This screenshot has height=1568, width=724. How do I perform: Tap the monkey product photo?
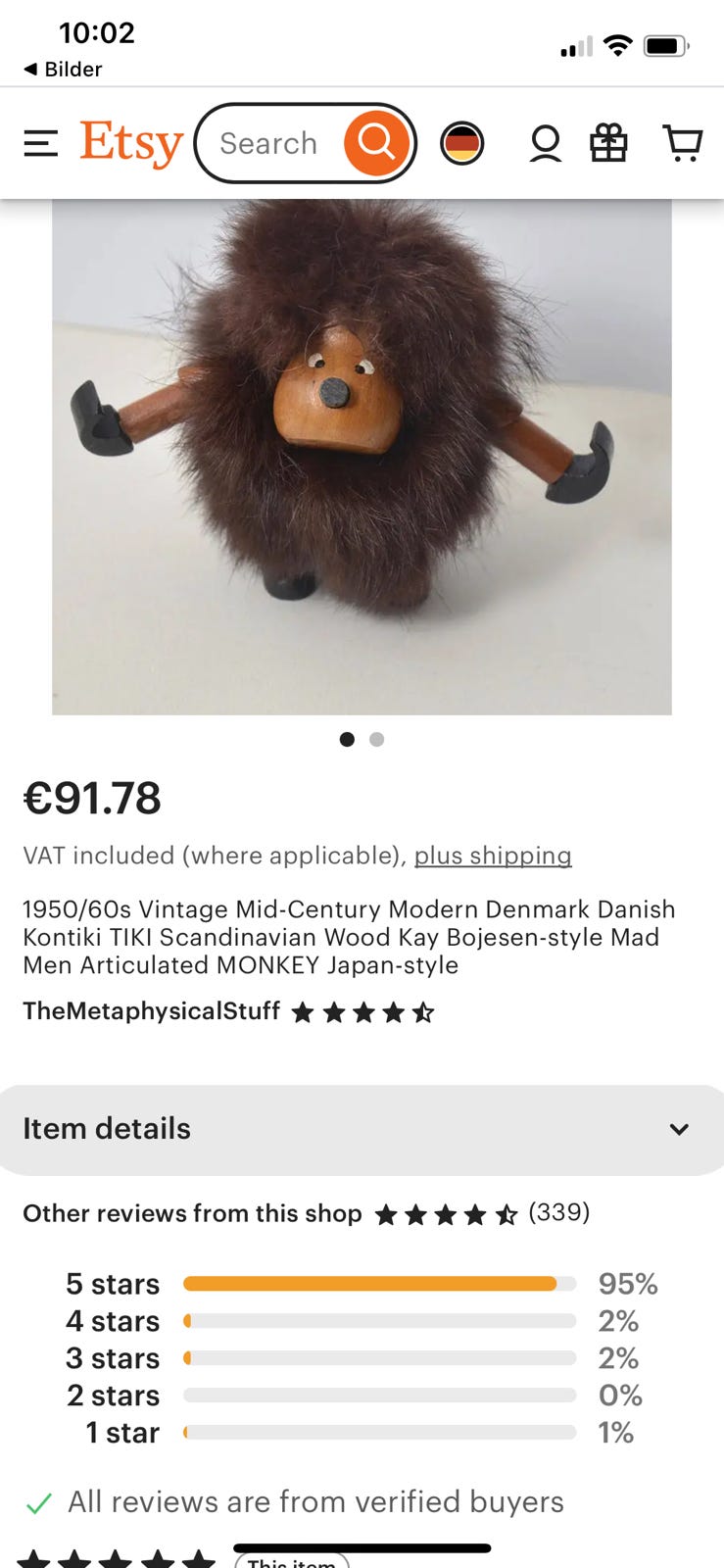[x=362, y=457]
